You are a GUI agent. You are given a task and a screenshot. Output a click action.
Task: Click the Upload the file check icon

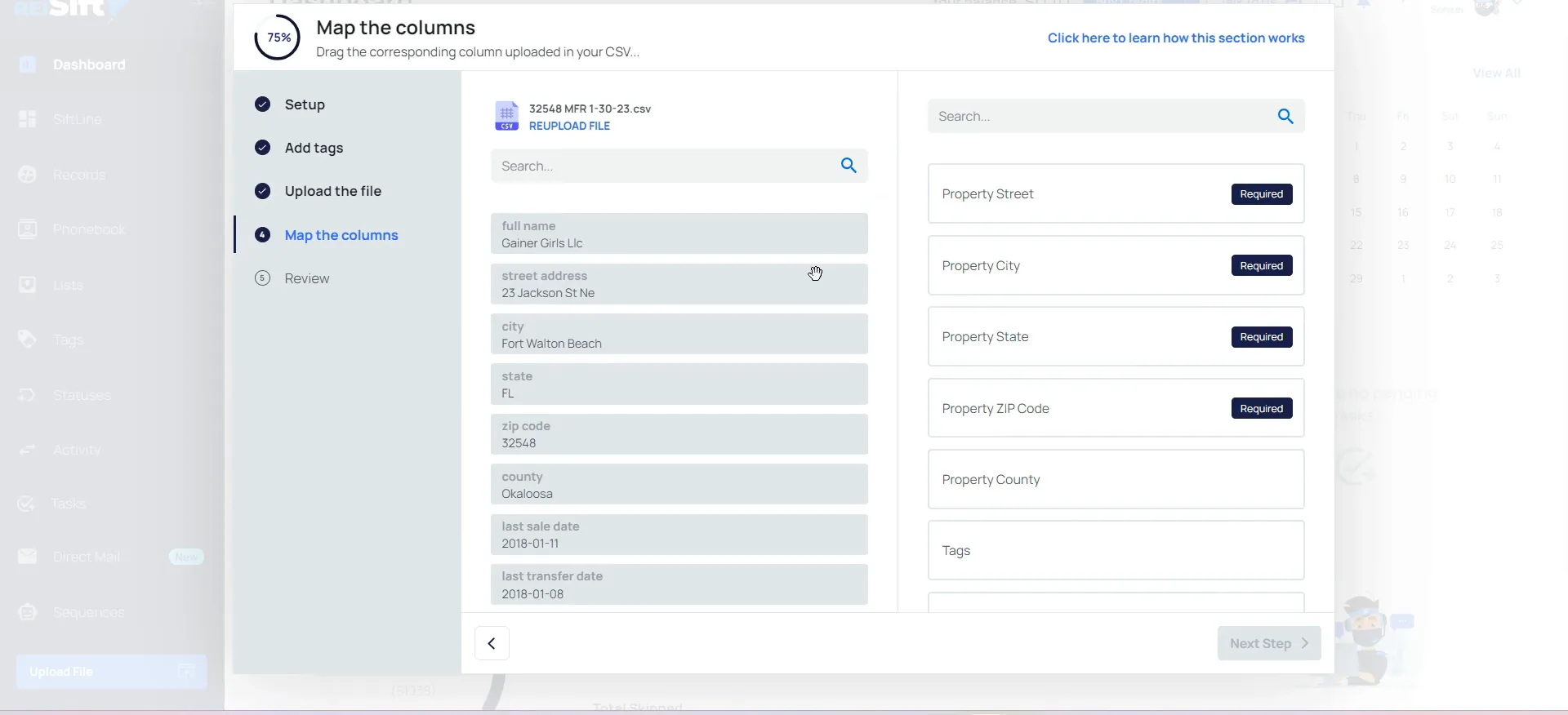(x=262, y=191)
